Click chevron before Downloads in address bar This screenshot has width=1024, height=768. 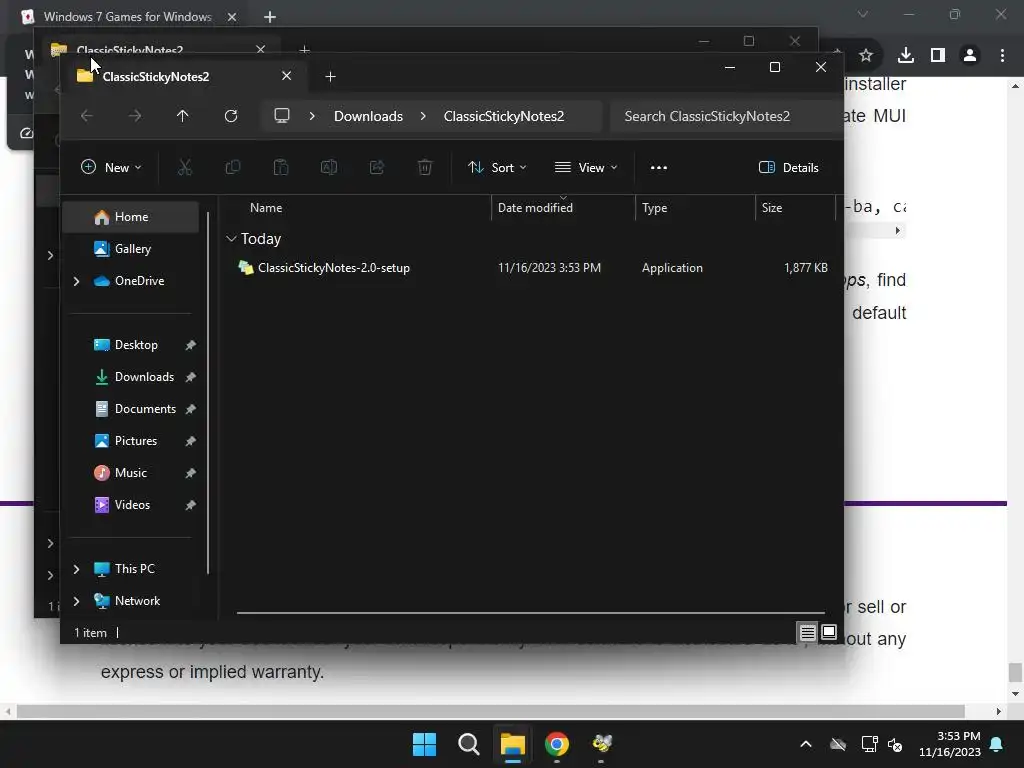(x=312, y=116)
